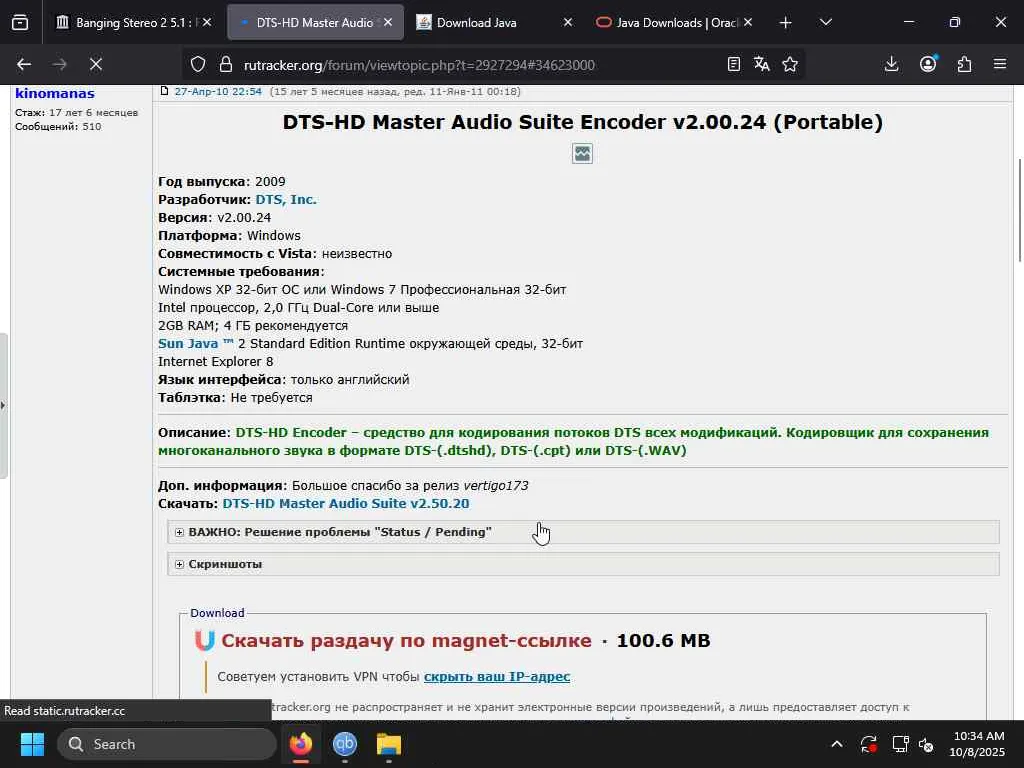
Task: Stop loading the page
Action: click(95, 64)
